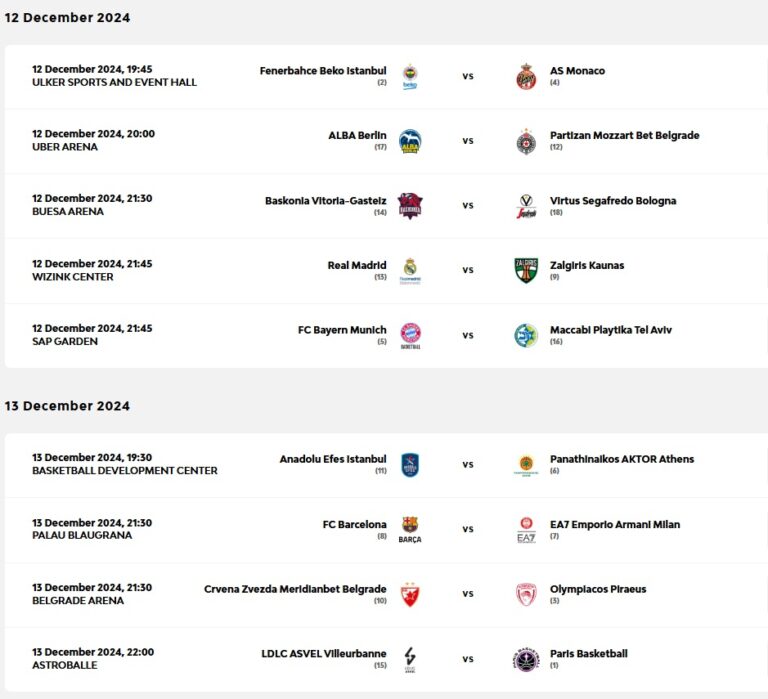Open the Virtus Segafredo Bologna team link
This screenshot has width=768, height=699.
click(612, 201)
